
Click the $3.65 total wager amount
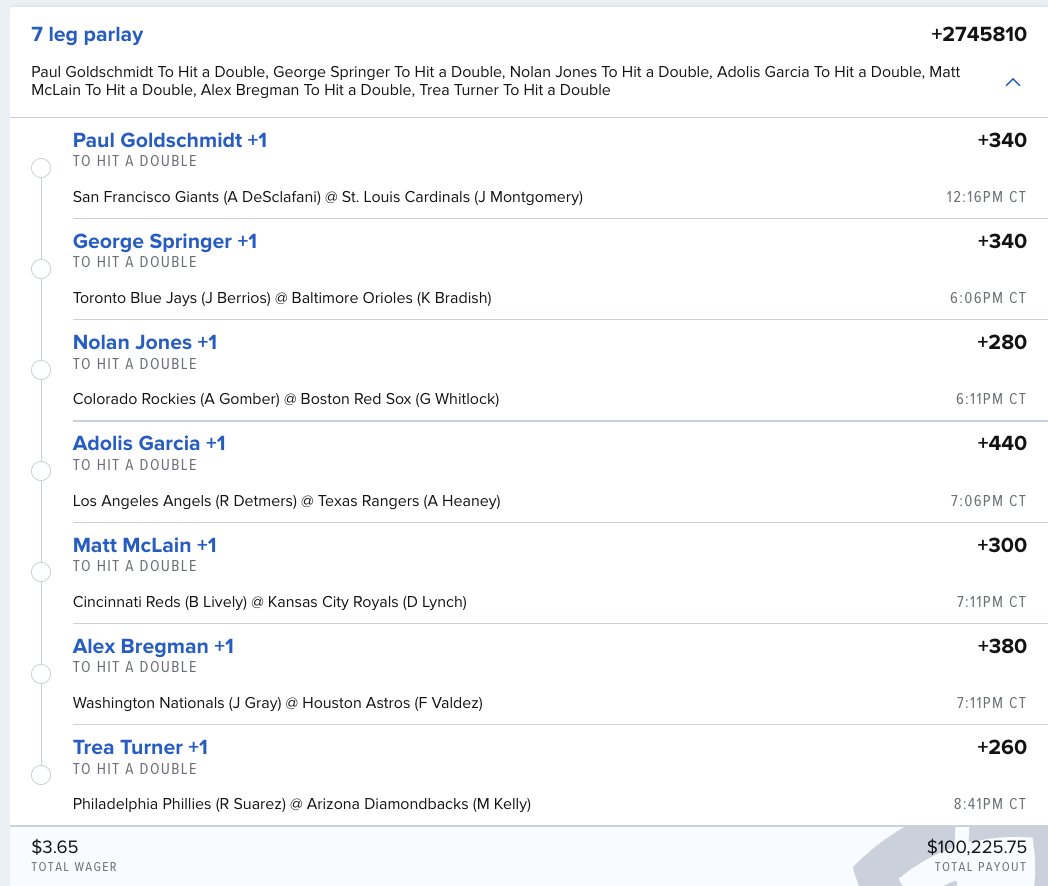click(55, 847)
